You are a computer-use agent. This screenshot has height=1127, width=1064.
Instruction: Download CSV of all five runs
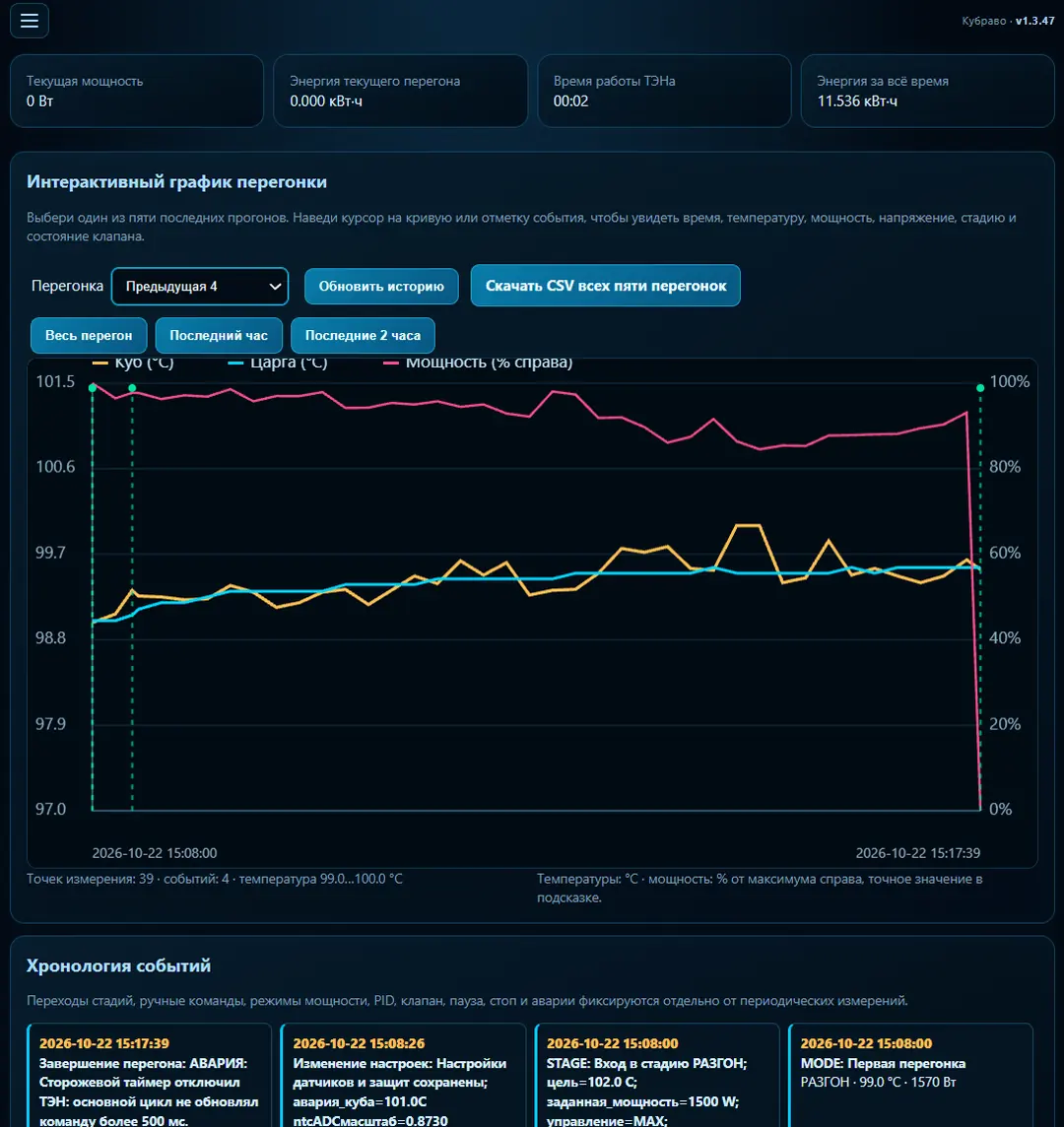coord(605,286)
